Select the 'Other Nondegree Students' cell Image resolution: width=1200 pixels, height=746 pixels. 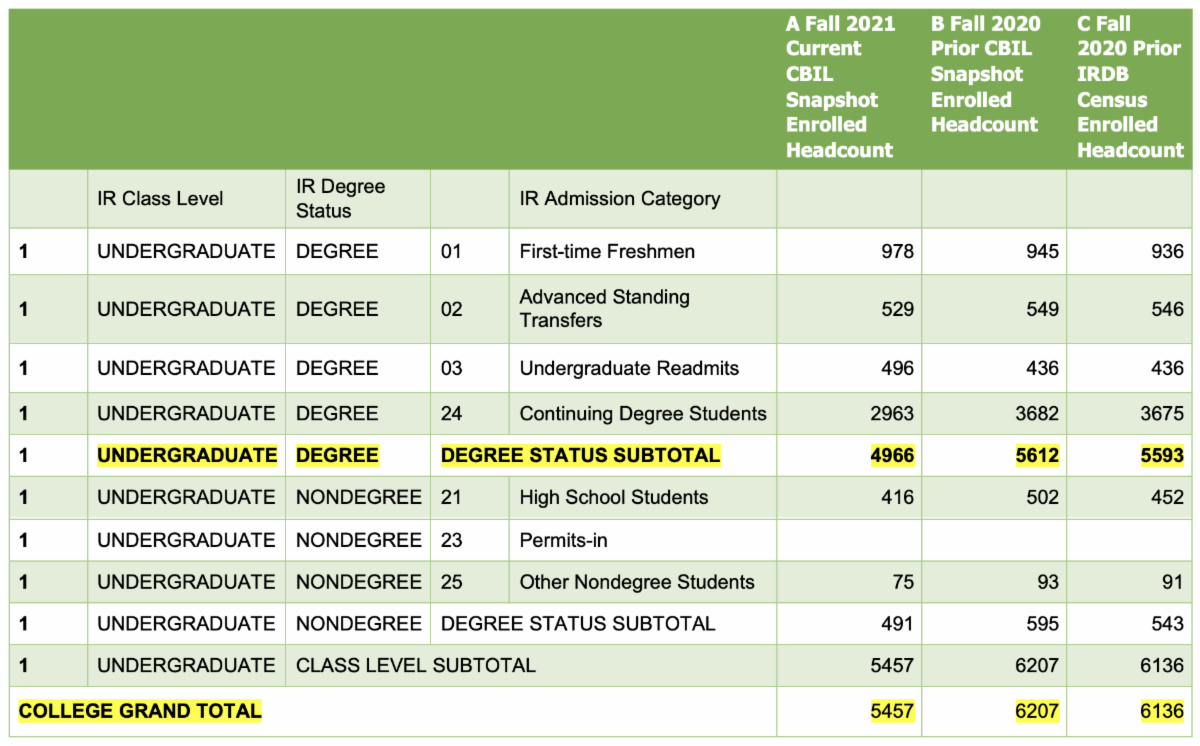point(636,582)
